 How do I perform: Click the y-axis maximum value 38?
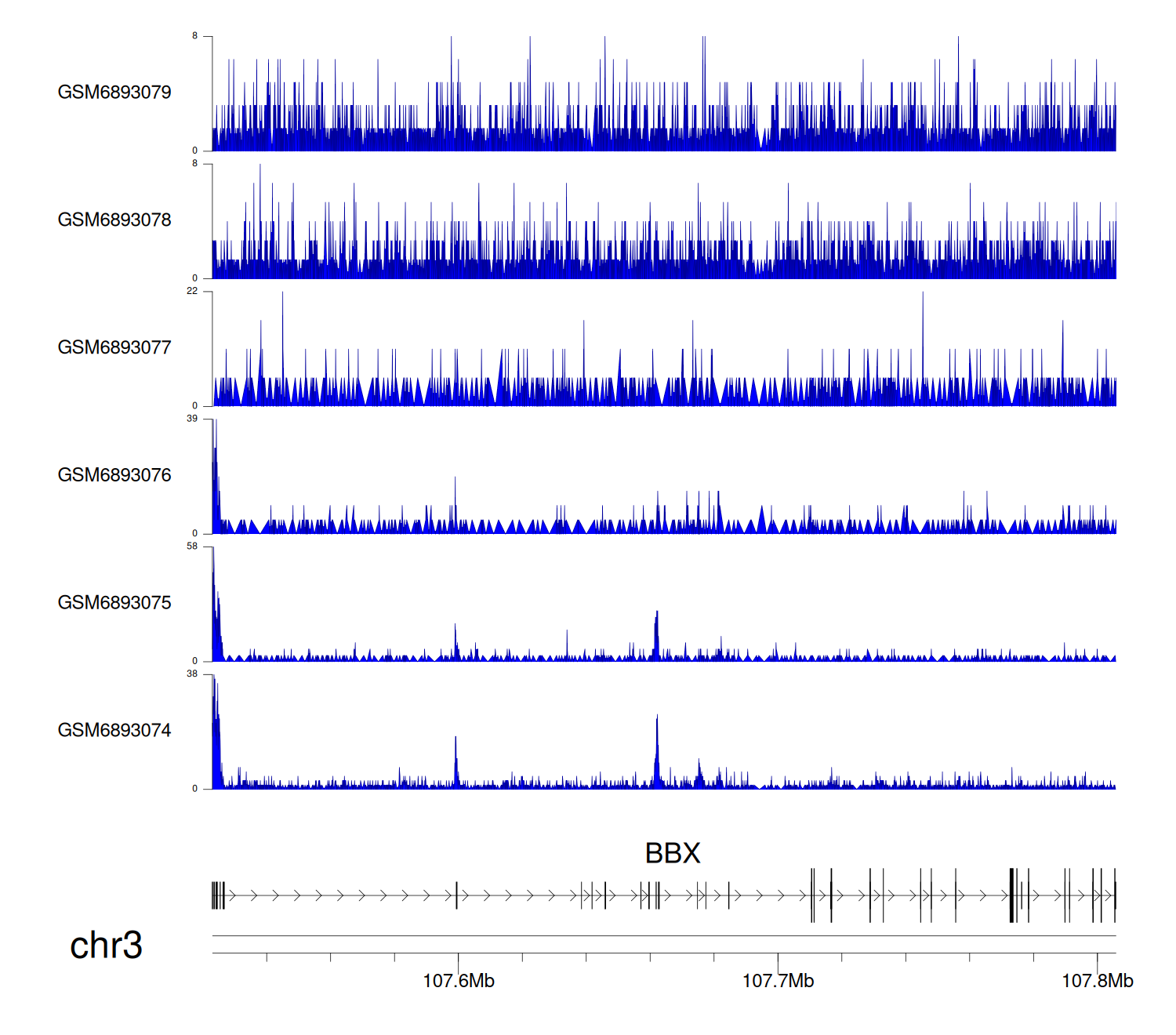coord(192,674)
